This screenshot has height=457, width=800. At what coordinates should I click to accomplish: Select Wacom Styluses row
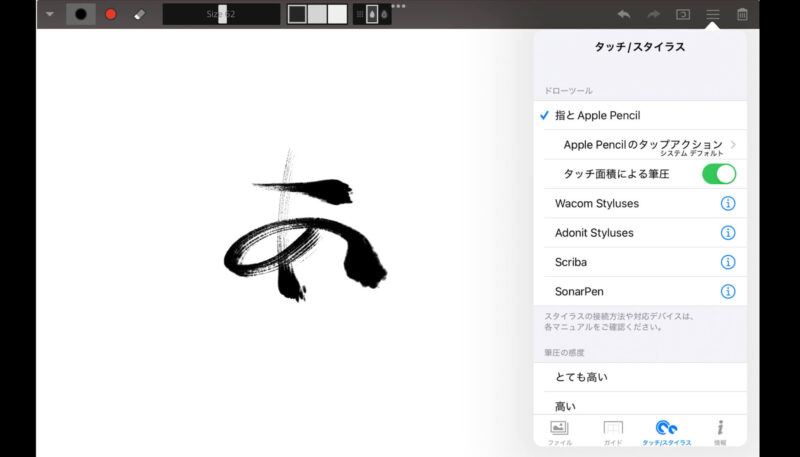pyautogui.click(x=640, y=204)
